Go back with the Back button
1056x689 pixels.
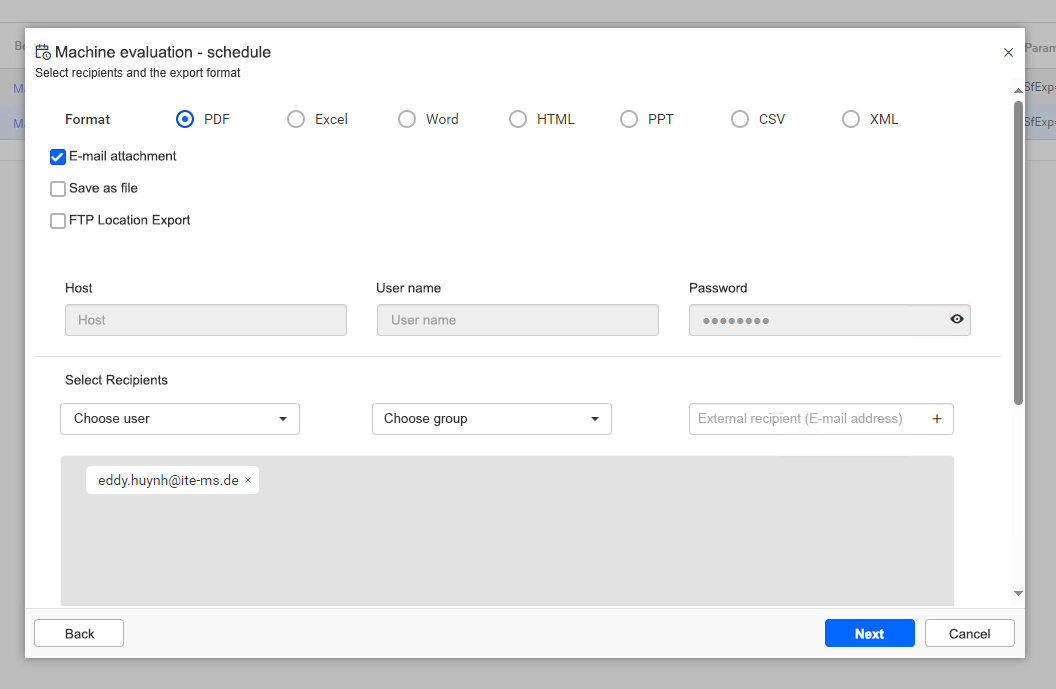[x=79, y=633]
